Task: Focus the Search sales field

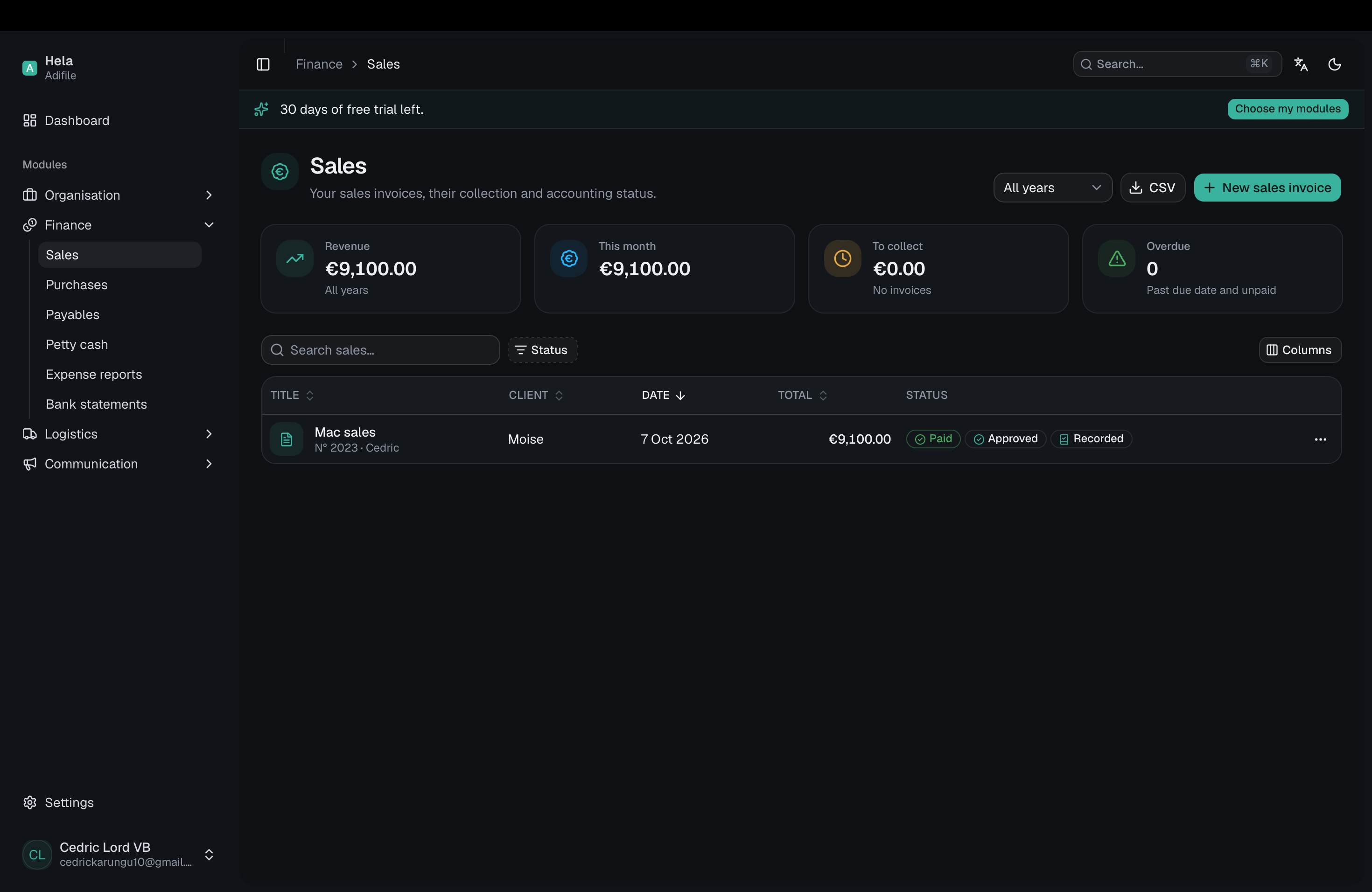Action: coord(380,350)
